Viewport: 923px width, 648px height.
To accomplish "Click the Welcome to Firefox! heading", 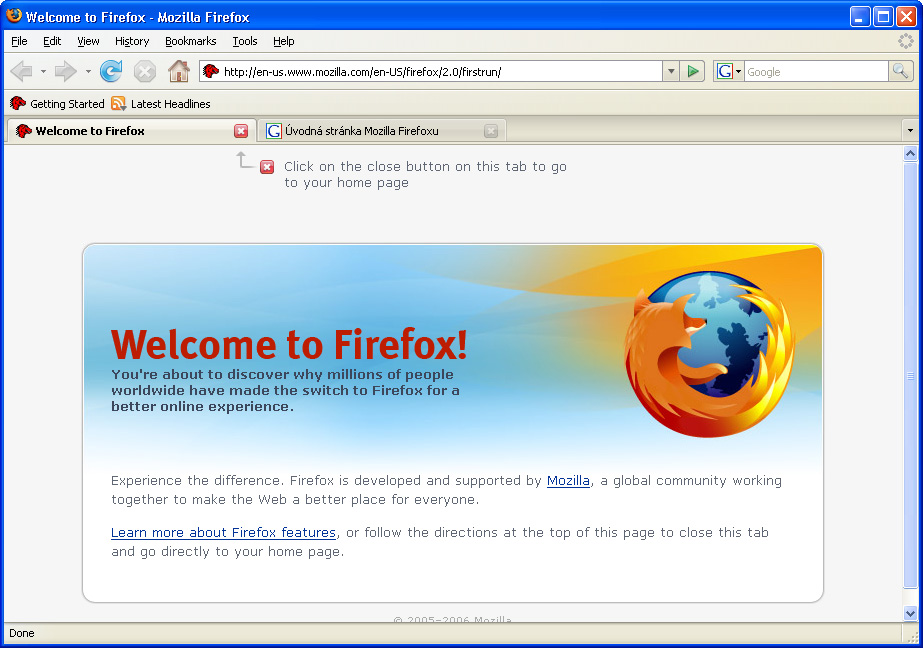I will point(289,344).
